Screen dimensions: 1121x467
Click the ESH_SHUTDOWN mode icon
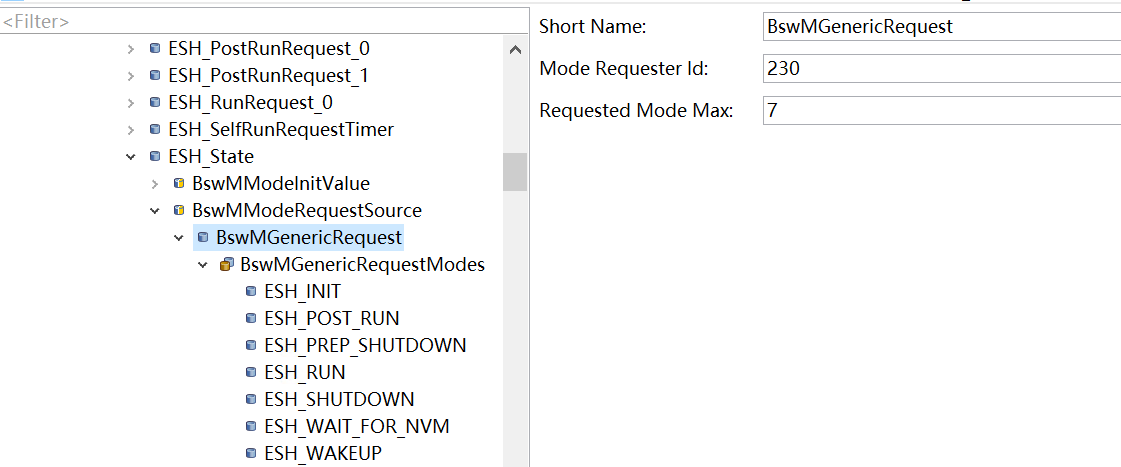point(251,398)
